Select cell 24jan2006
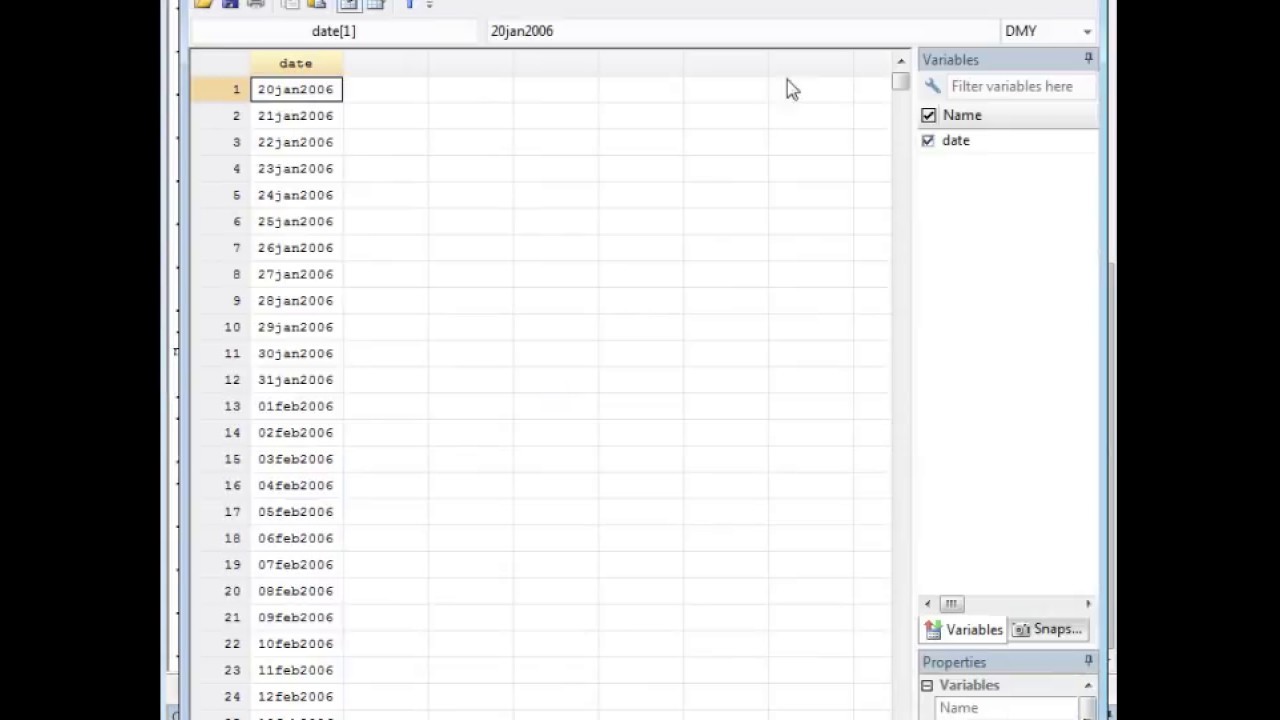This screenshot has width=1280, height=720. (296, 195)
